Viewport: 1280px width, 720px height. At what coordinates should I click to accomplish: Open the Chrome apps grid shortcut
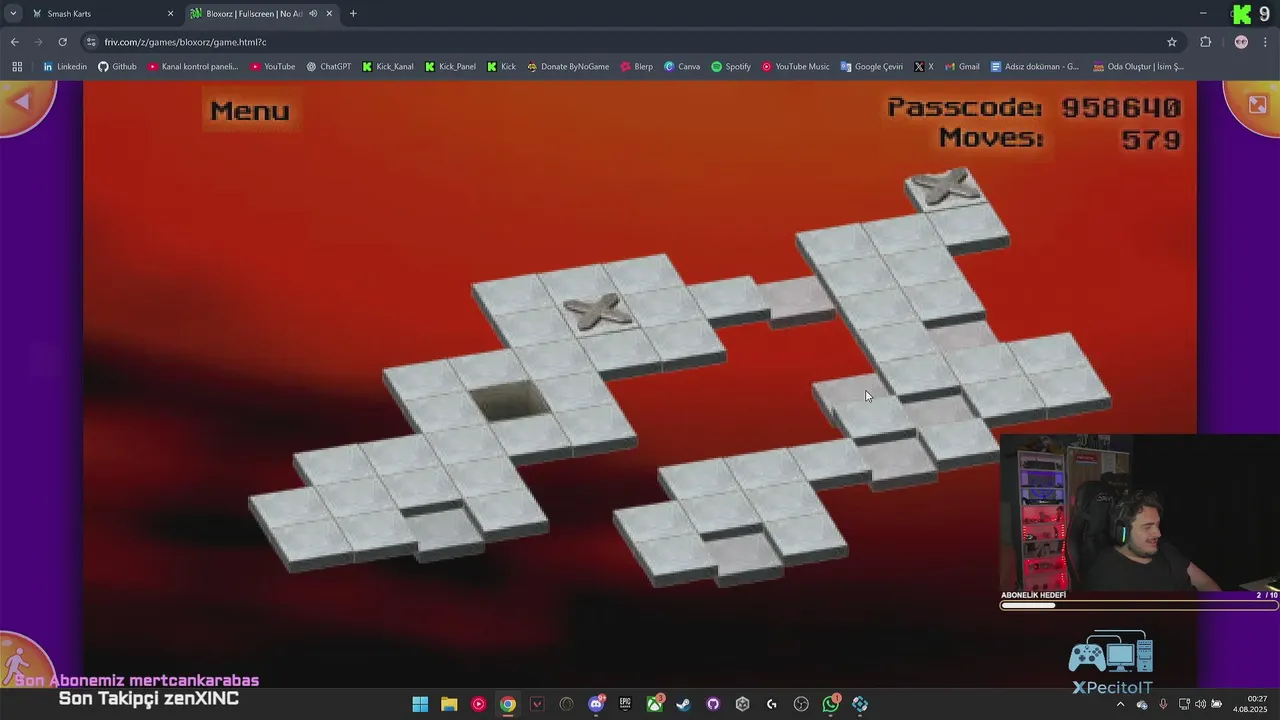(17, 67)
